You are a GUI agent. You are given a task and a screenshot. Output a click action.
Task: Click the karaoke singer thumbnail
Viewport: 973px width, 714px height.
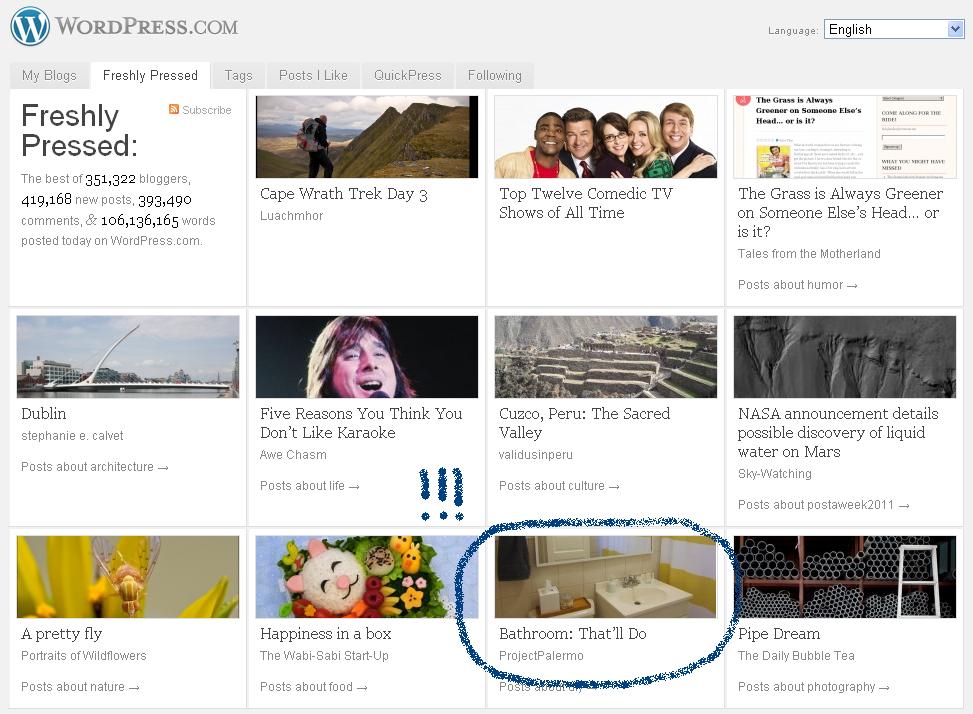pos(366,357)
